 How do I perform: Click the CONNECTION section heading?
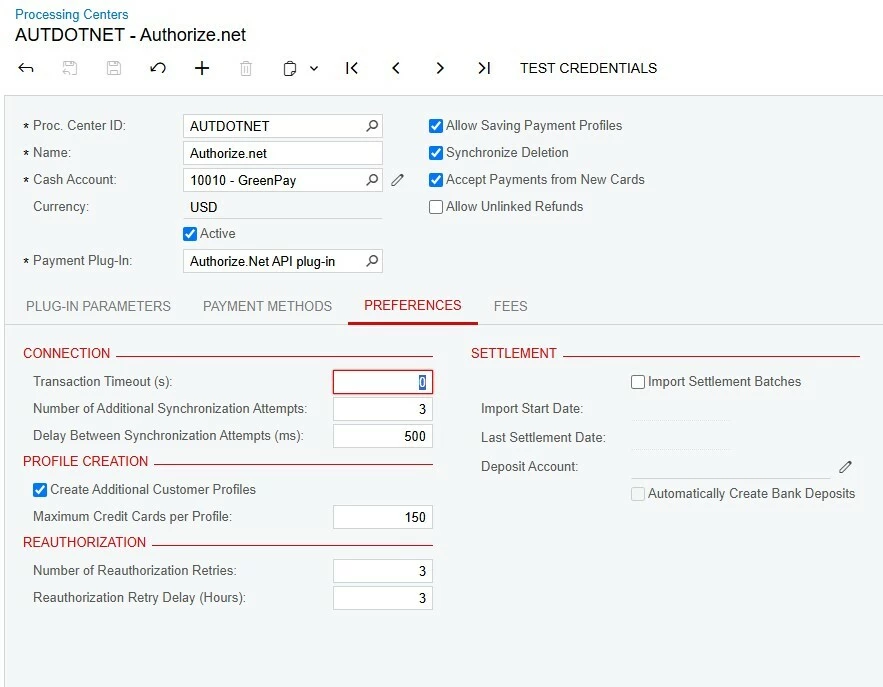(x=66, y=353)
